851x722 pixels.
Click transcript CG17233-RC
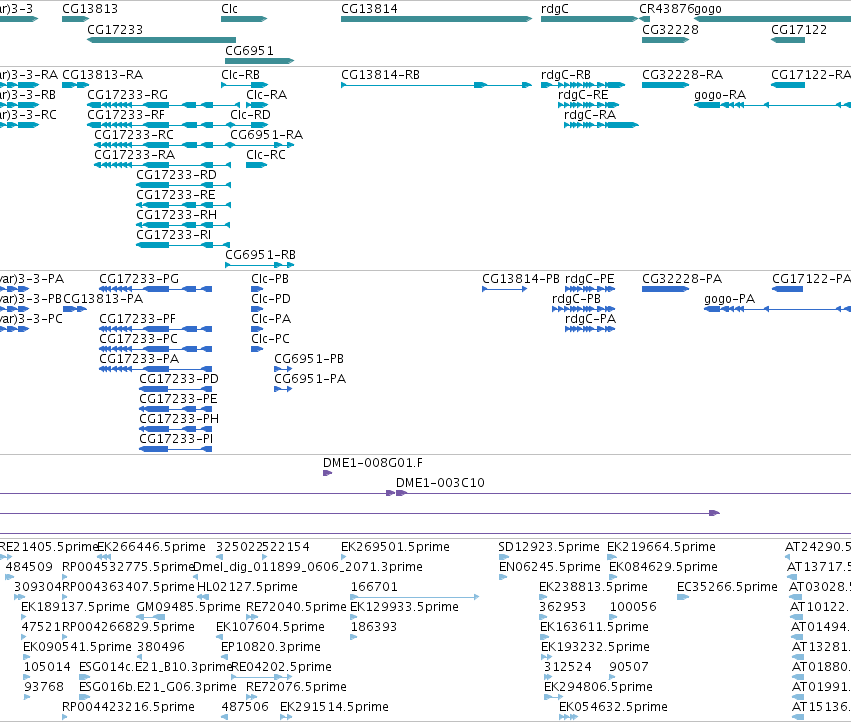134,135
